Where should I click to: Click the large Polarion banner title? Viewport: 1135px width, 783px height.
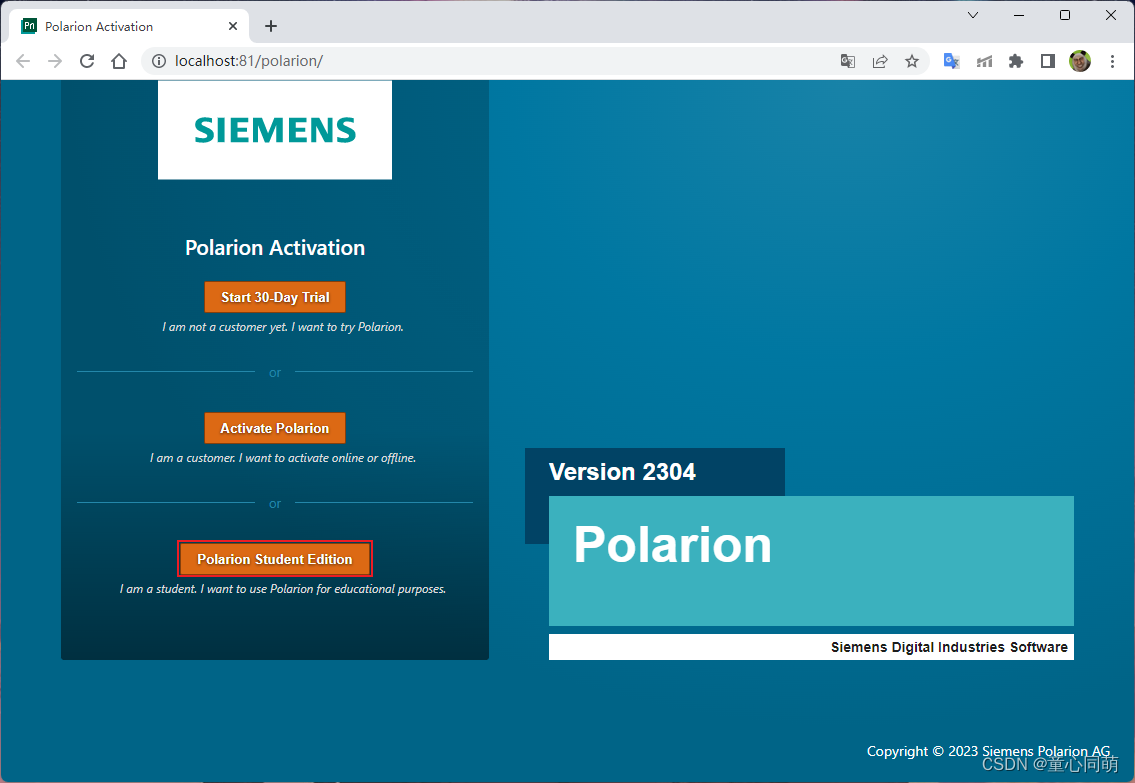(672, 544)
